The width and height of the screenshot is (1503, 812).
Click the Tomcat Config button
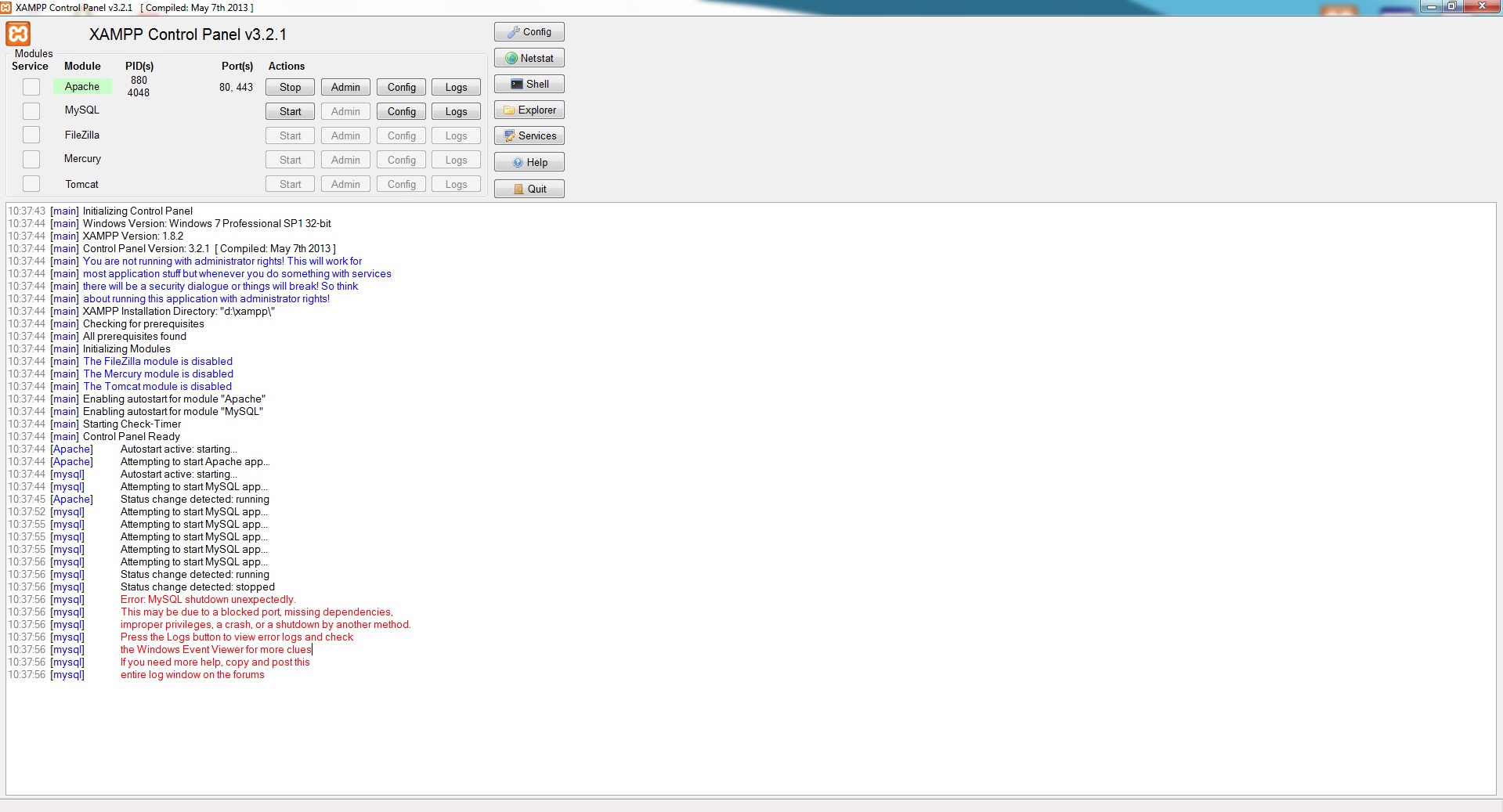coord(401,184)
